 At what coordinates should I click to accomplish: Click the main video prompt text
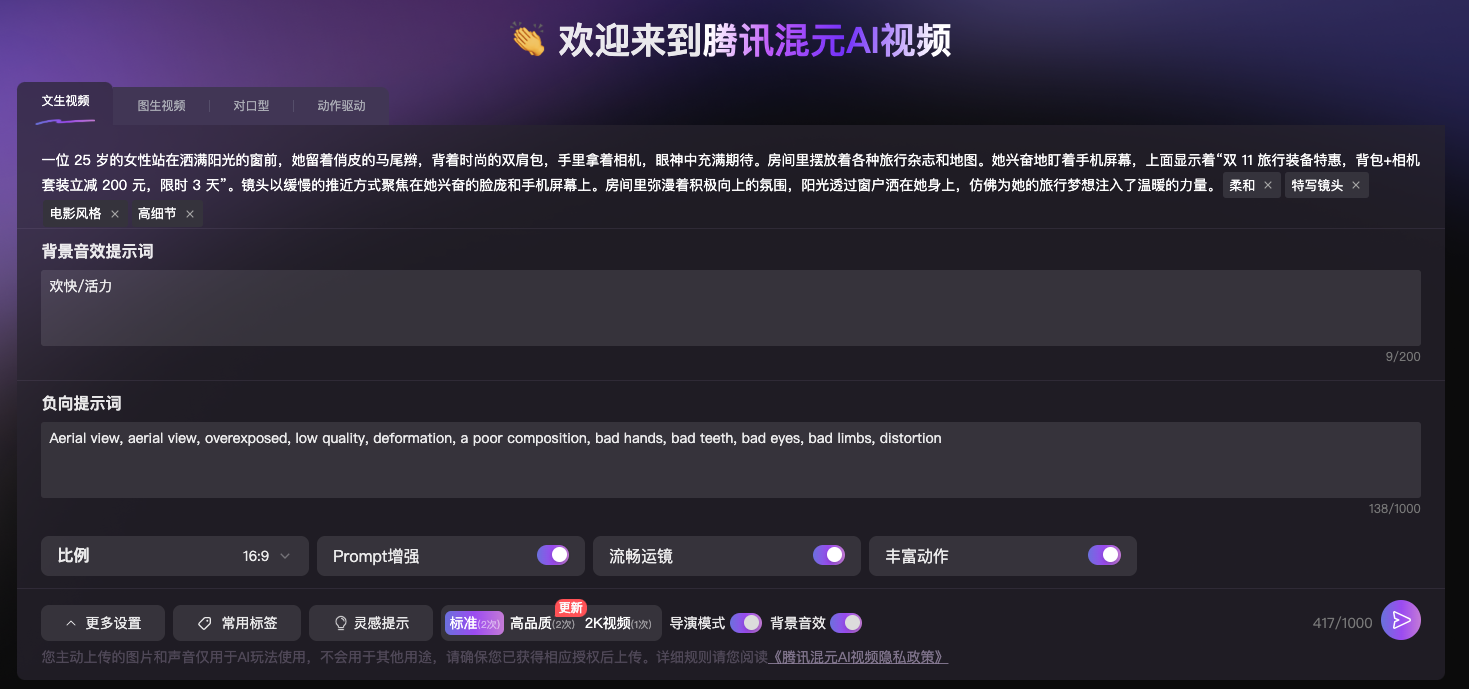pyautogui.click(x=731, y=172)
